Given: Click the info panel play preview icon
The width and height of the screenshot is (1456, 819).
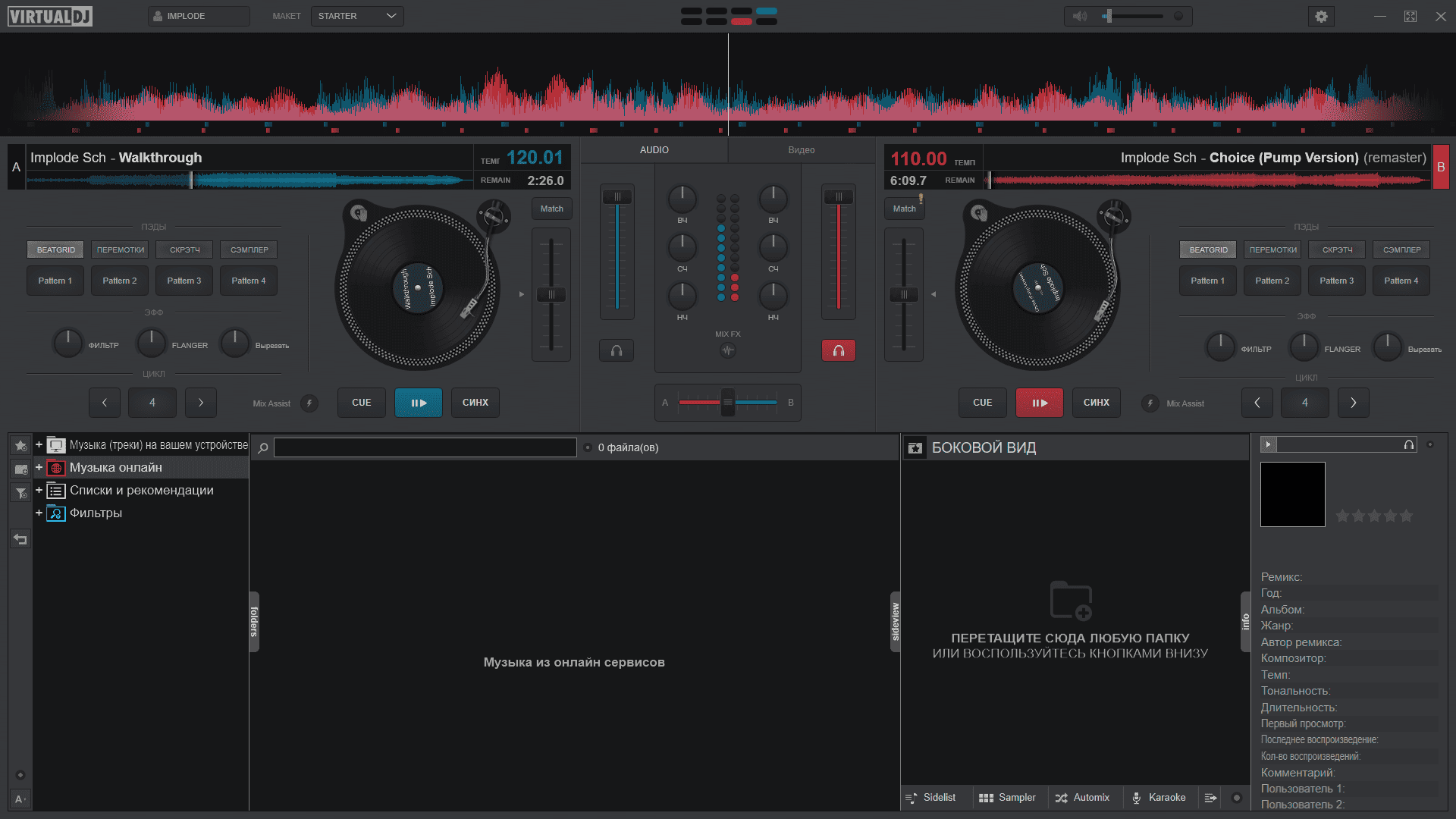Looking at the screenshot, I should point(1268,444).
